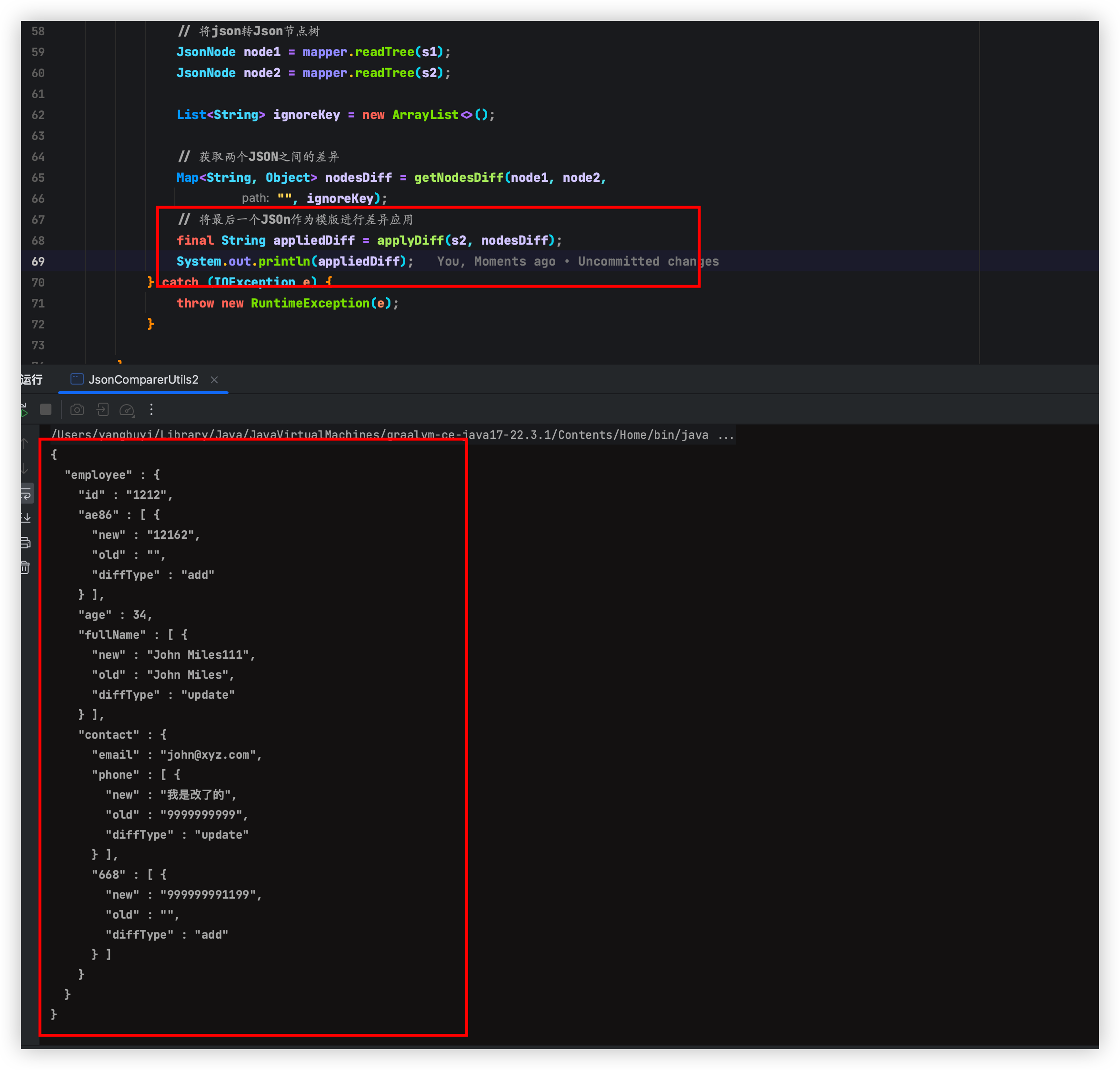Click the camera thread dump icon
This screenshot has width=1120, height=1070.
[77, 409]
